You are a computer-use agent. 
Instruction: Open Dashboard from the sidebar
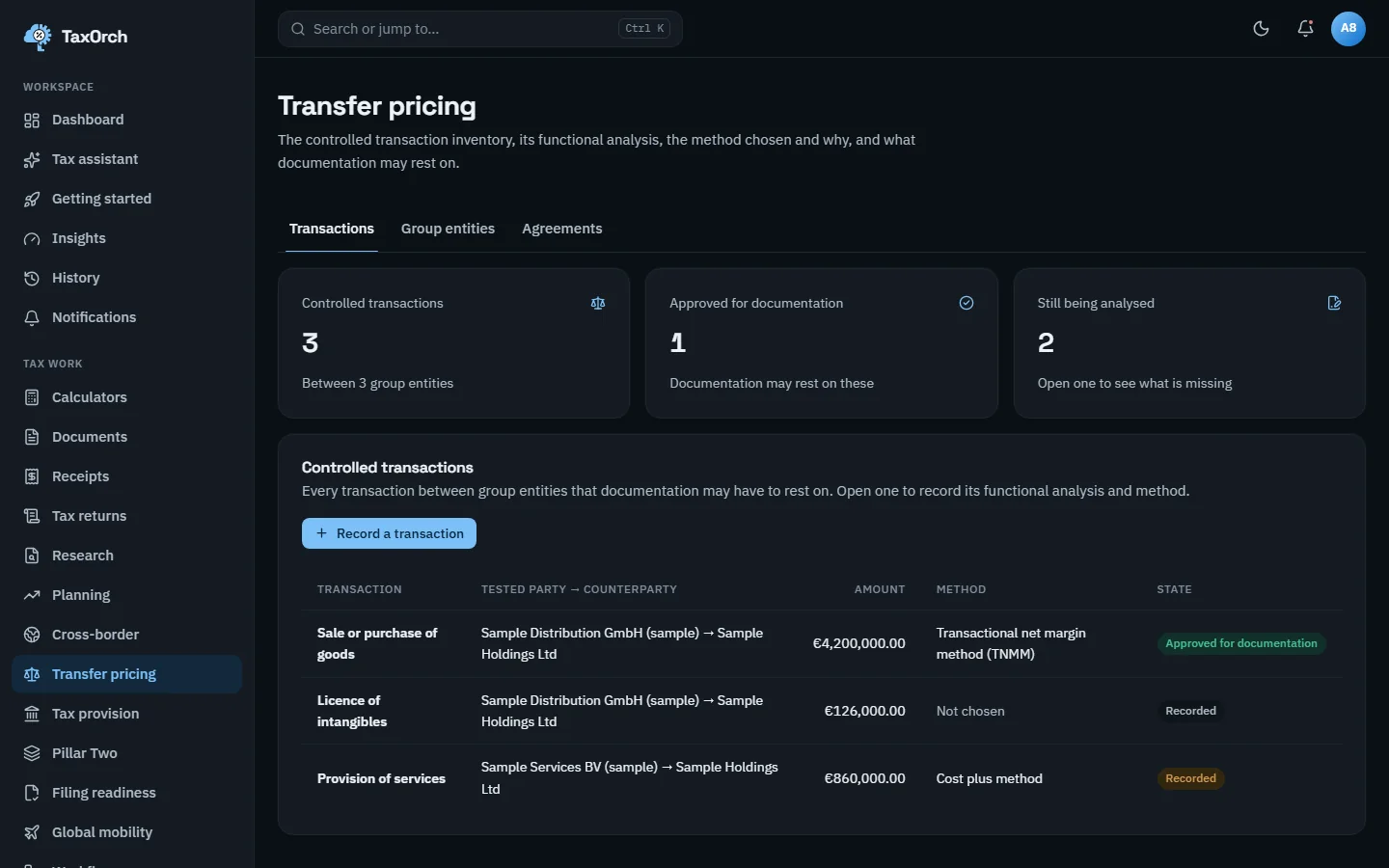126,120
